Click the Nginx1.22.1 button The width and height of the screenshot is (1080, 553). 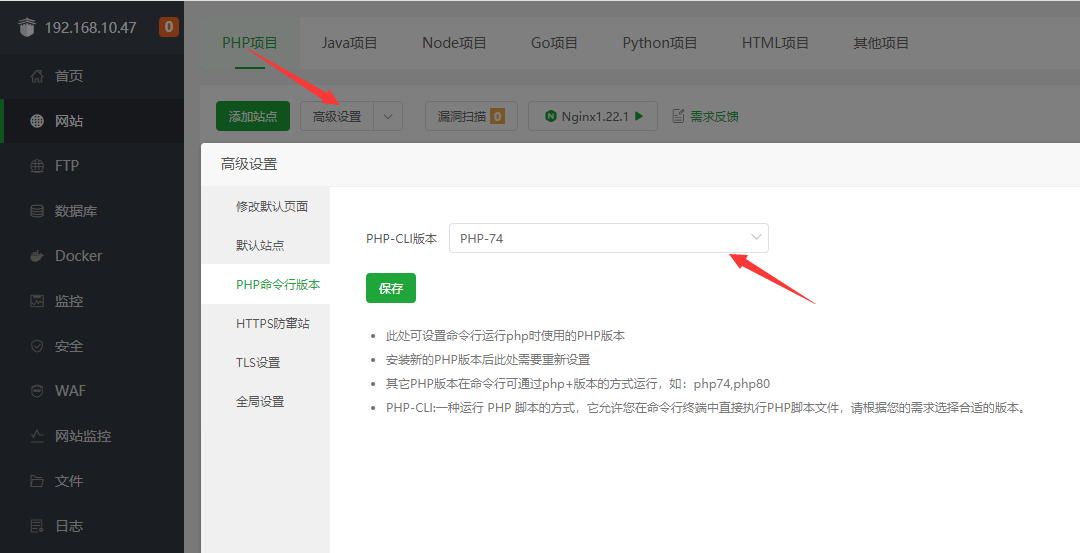[593, 116]
